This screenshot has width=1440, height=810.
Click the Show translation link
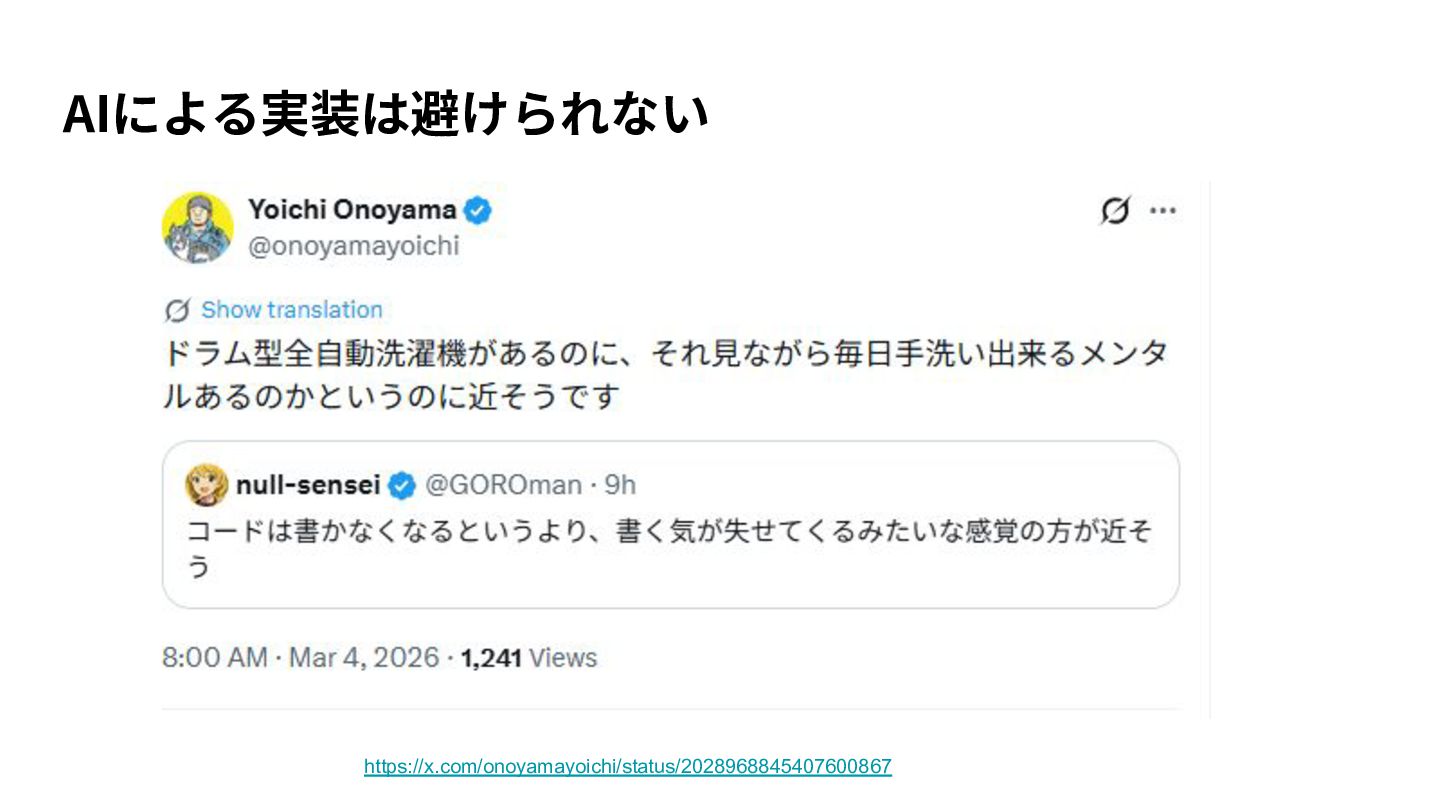pyautogui.click(x=292, y=310)
